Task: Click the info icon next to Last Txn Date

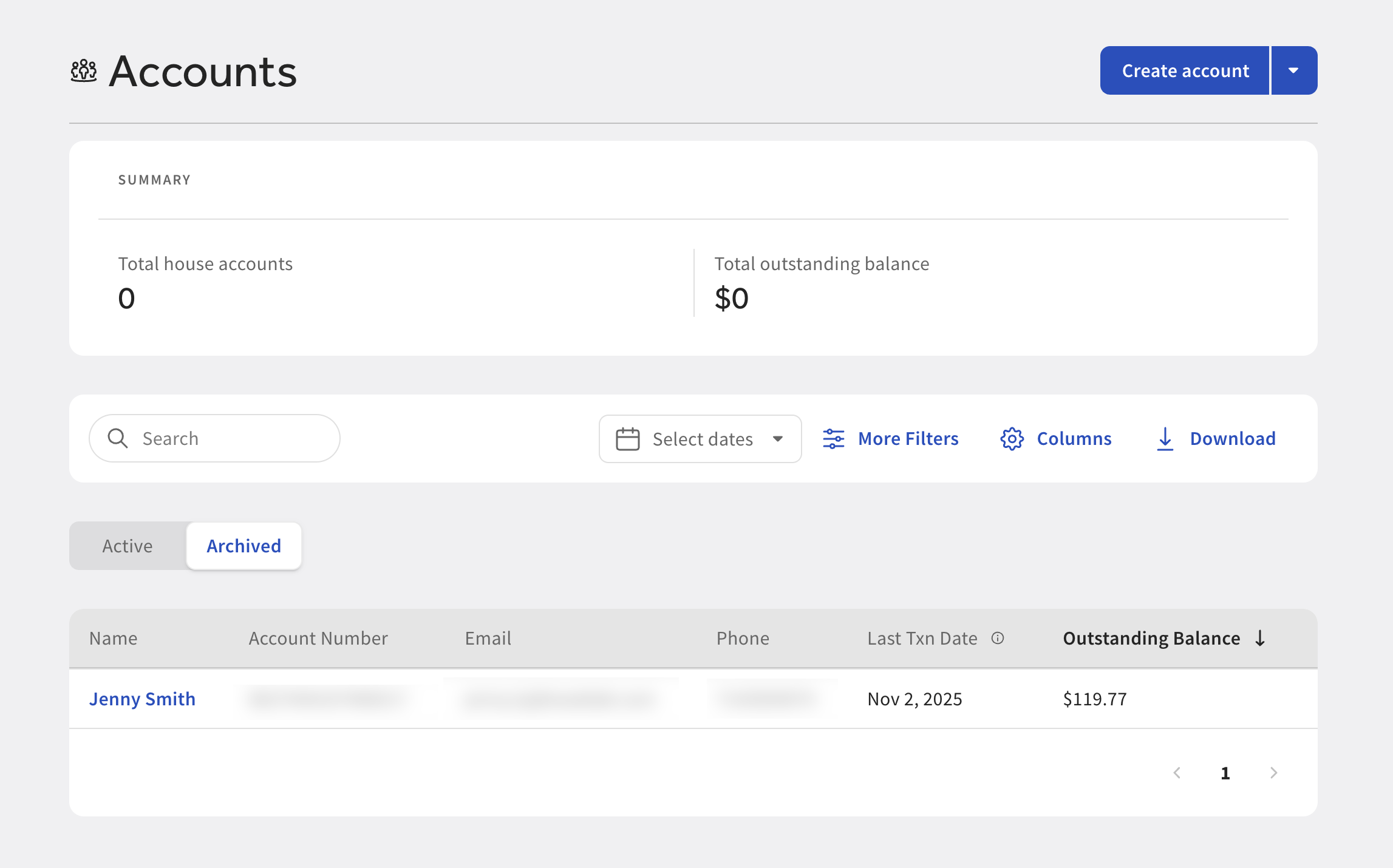Action: (998, 638)
